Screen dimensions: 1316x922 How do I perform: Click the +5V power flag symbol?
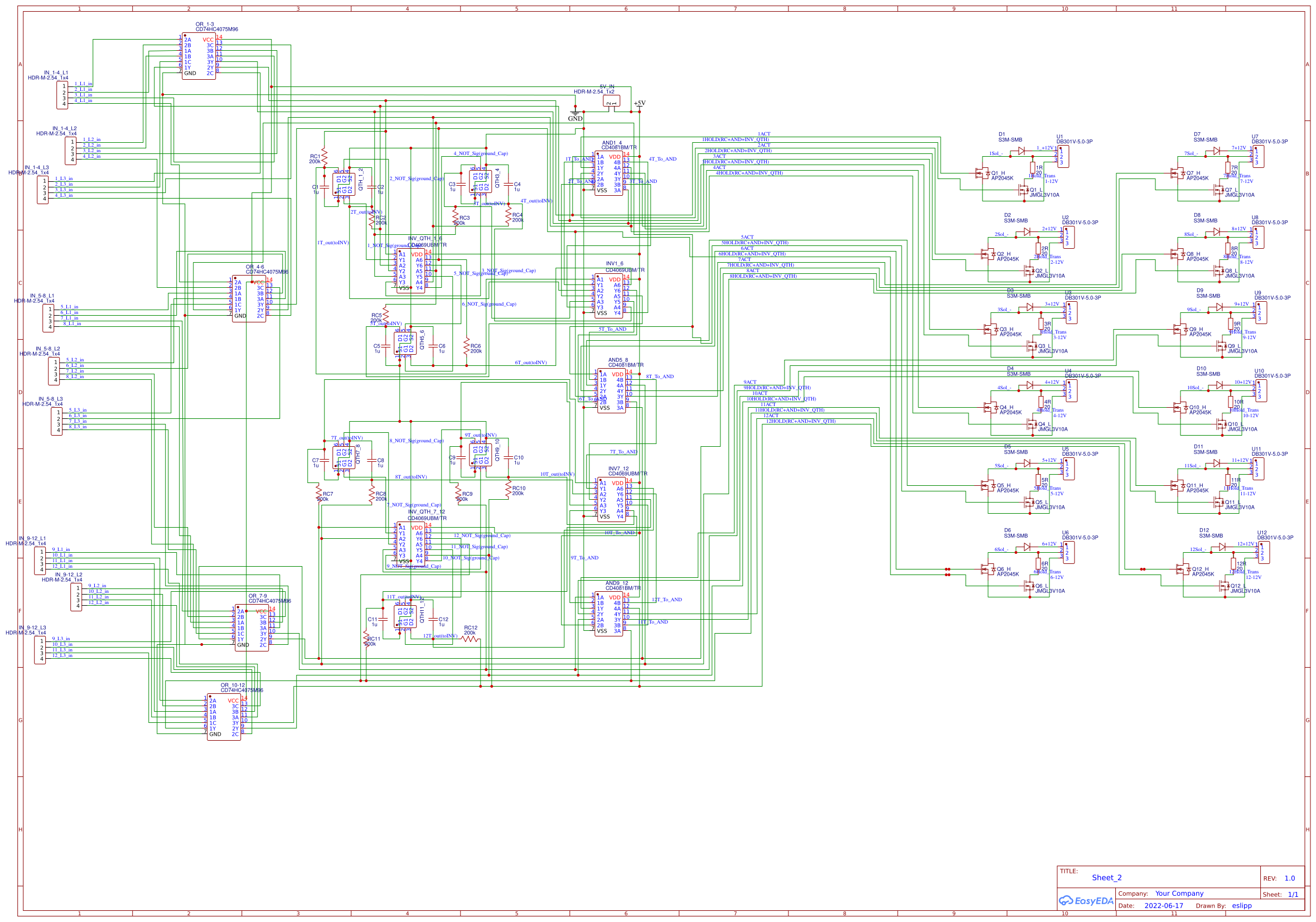(x=640, y=106)
